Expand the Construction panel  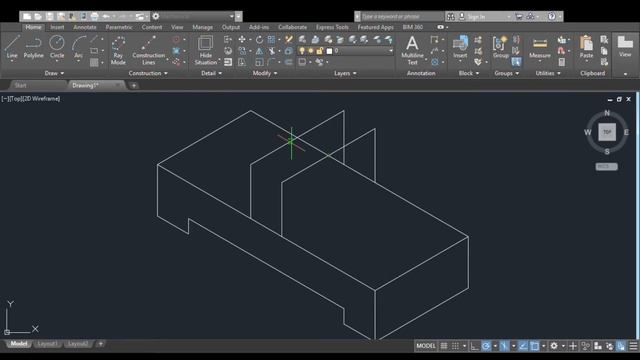click(148, 73)
